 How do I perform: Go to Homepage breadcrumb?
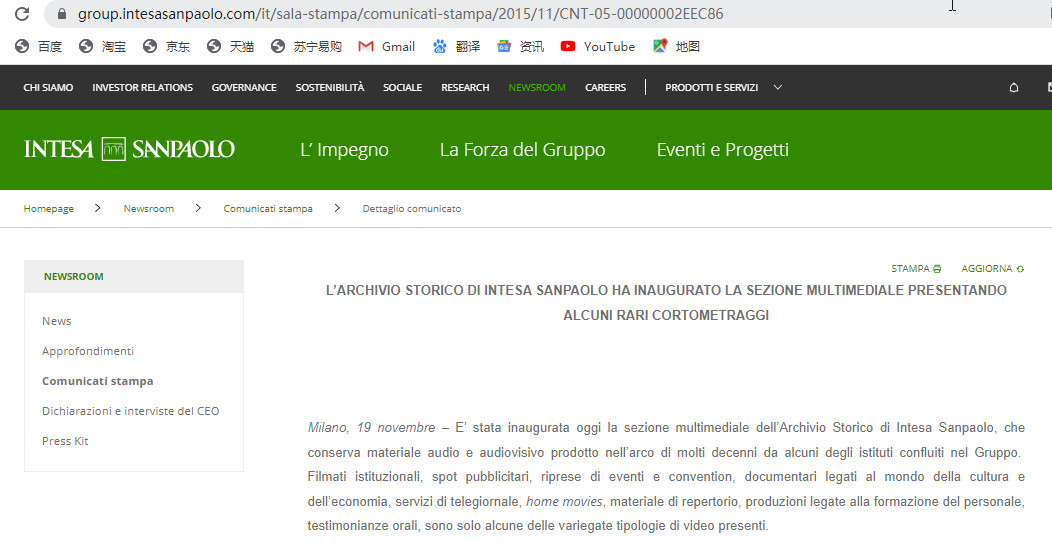pyautogui.click(x=49, y=209)
